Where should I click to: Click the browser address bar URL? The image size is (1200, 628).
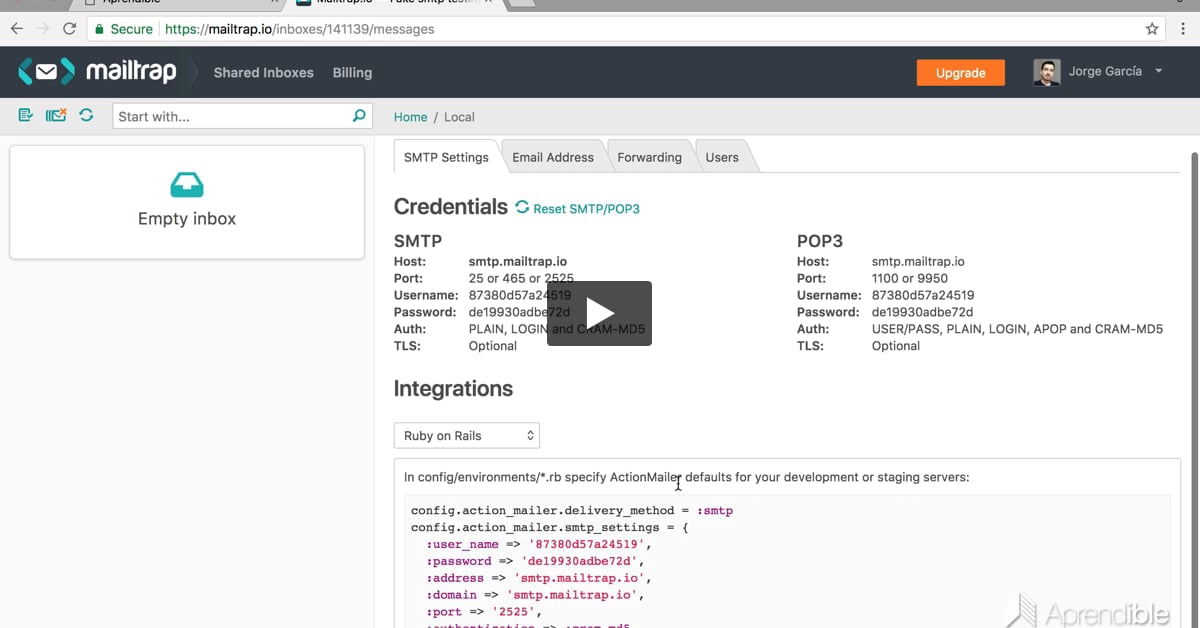[x=300, y=29]
